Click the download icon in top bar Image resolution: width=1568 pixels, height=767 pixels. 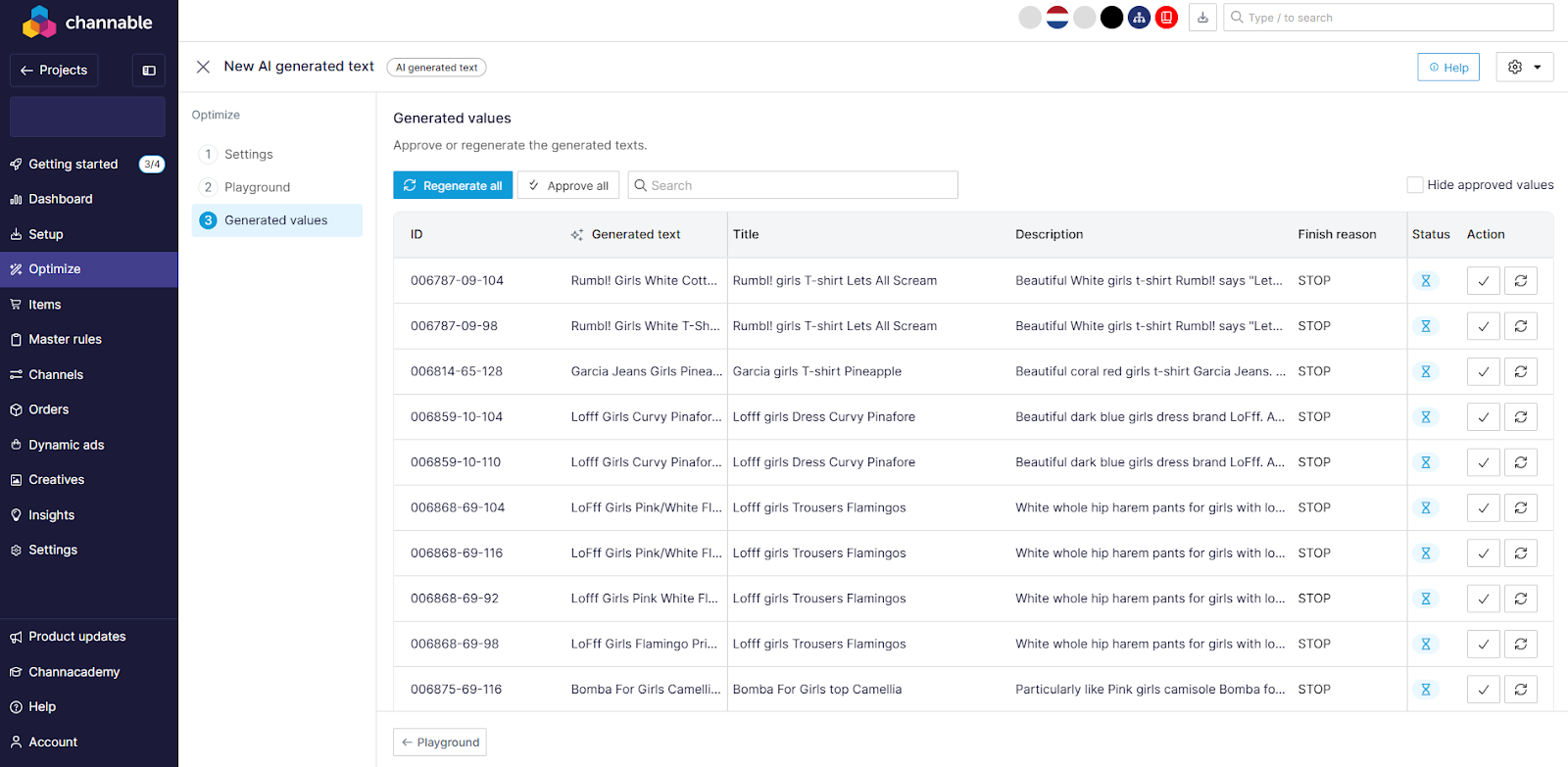click(1202, 18)
